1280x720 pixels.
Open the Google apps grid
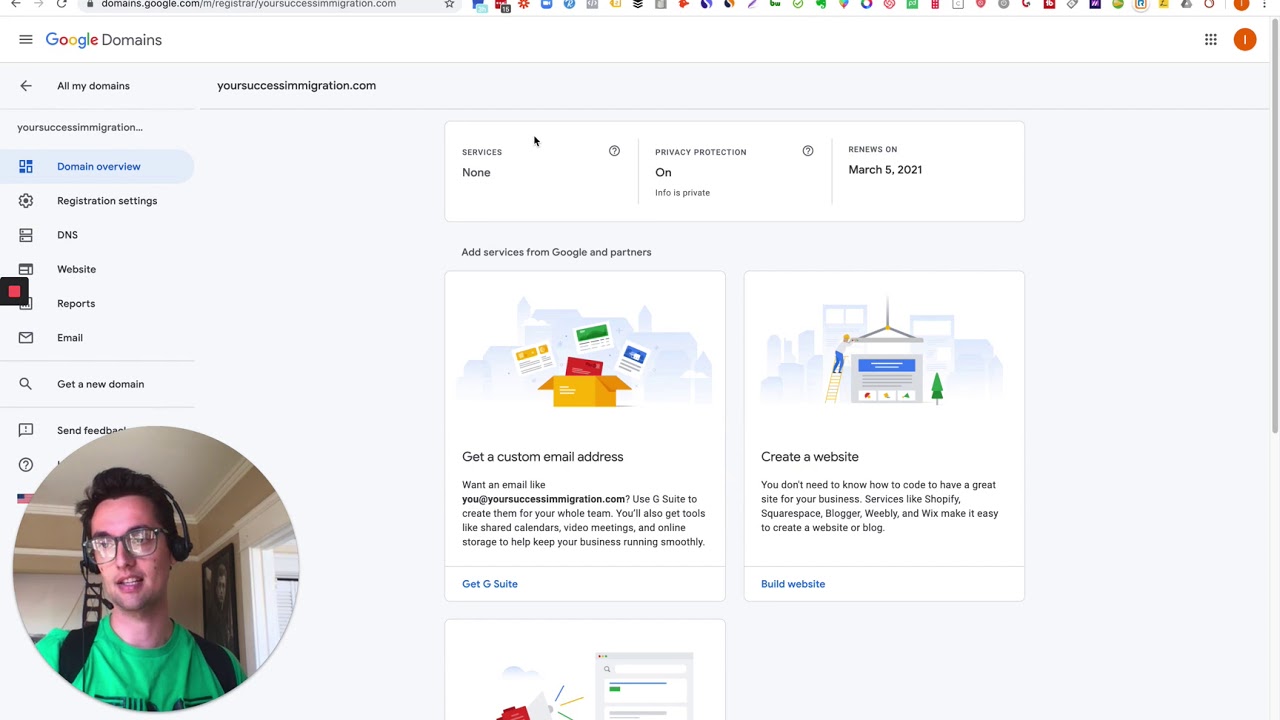coord(1211,40)
